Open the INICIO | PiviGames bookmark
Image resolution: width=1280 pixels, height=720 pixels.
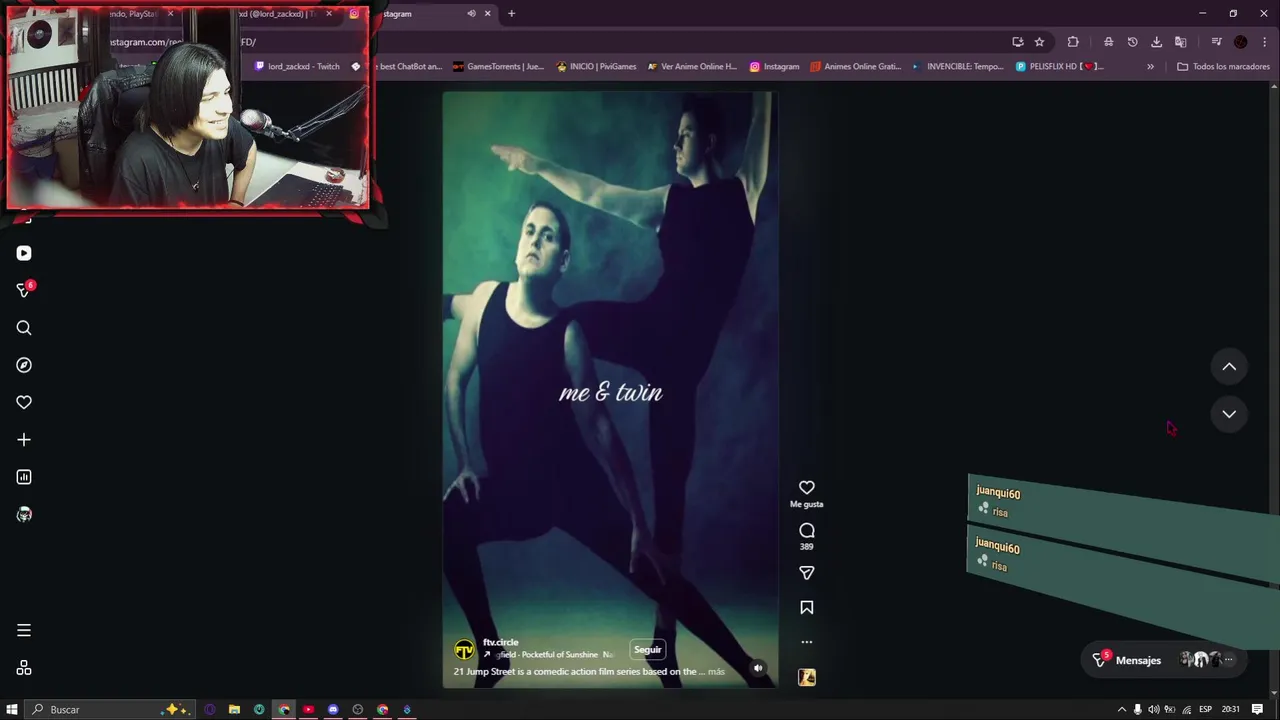coord(597,66)
